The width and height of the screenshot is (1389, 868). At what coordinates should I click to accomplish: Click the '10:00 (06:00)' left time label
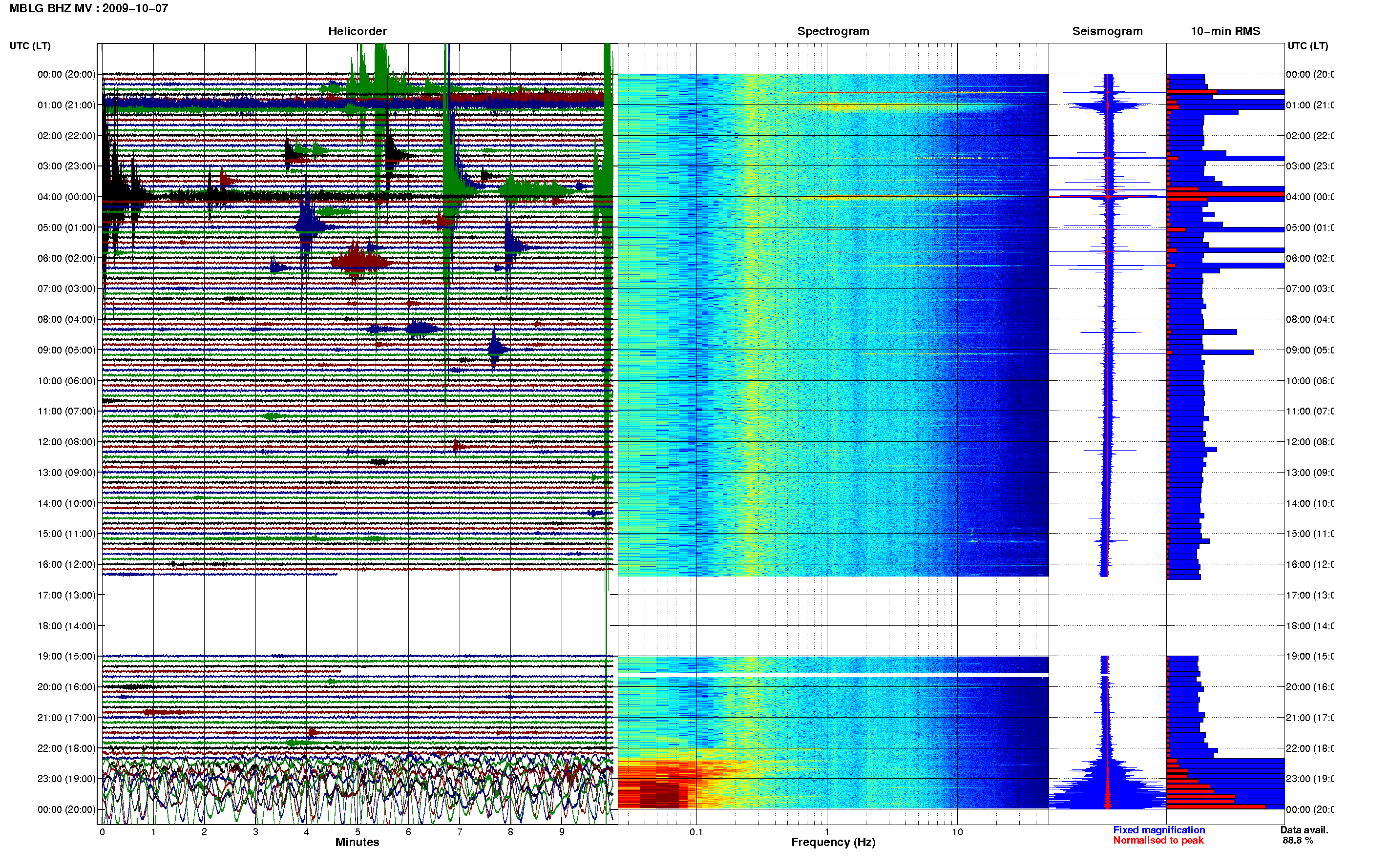66,381
